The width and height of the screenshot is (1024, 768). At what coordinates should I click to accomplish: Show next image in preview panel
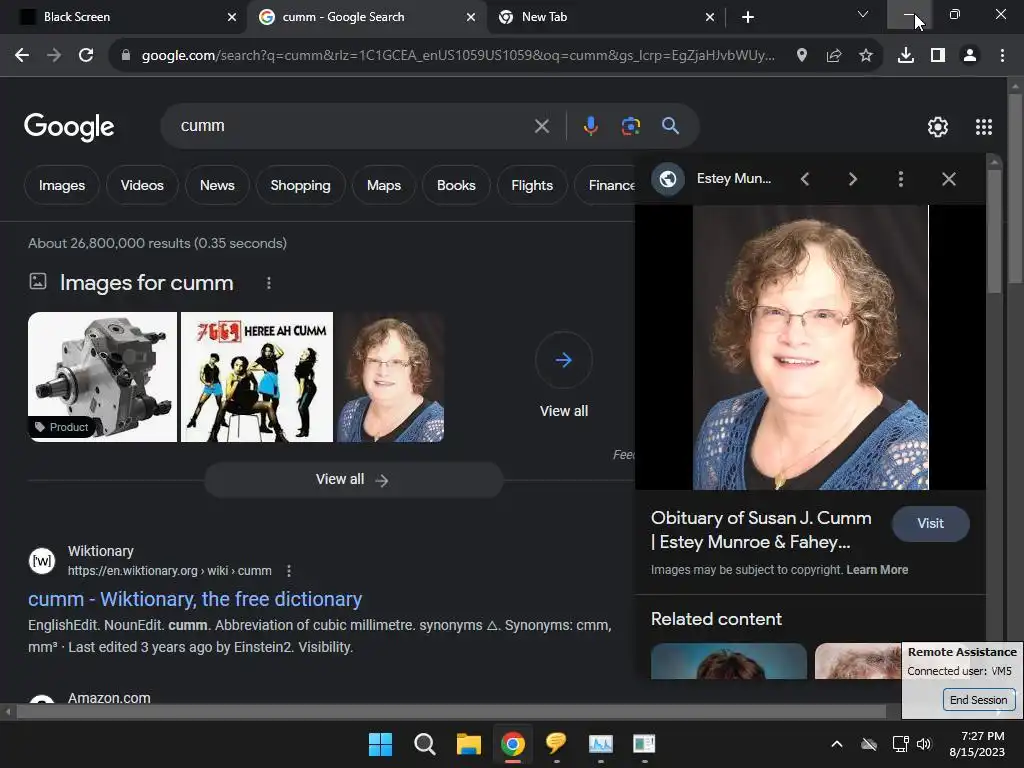pos(852,179)
